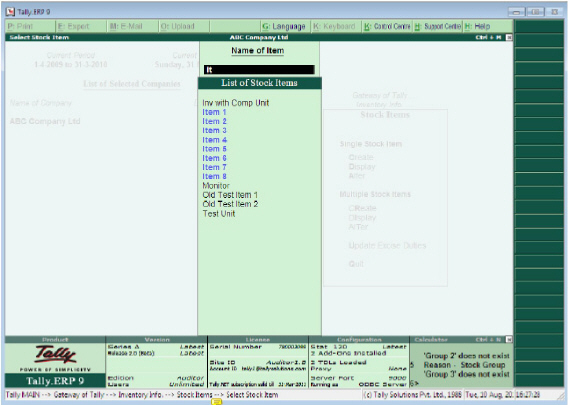Click the 'Select Stock Item' breadcrumb path
This screenshot has height=405, width=568.
252,394
